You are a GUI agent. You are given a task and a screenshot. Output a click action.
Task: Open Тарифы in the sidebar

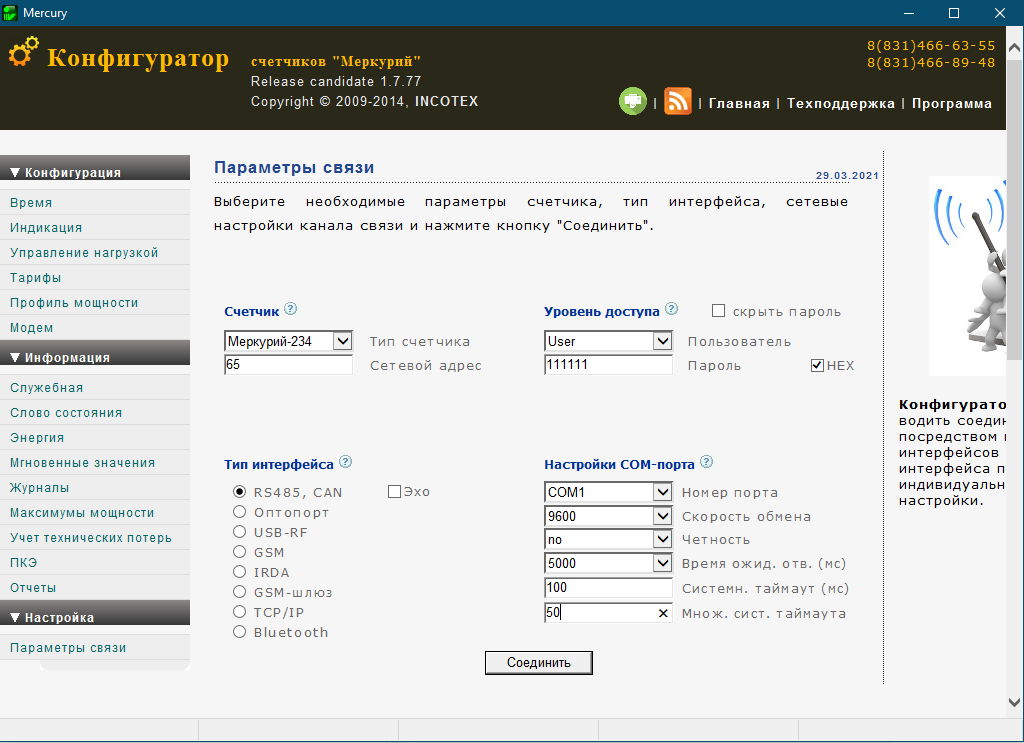click(x=95, y=277)
